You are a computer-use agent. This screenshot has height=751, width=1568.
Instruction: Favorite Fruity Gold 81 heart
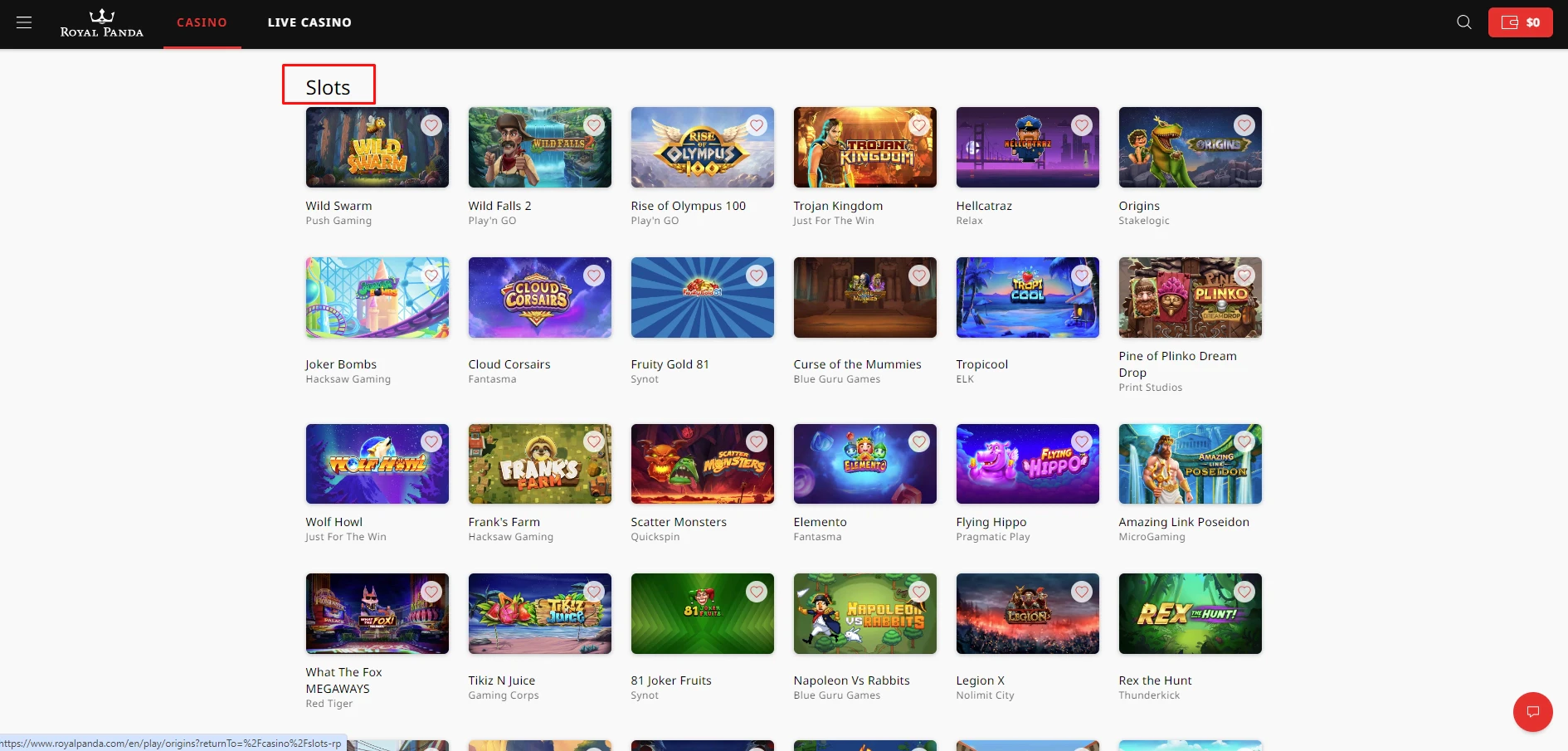tap(757, 276)
